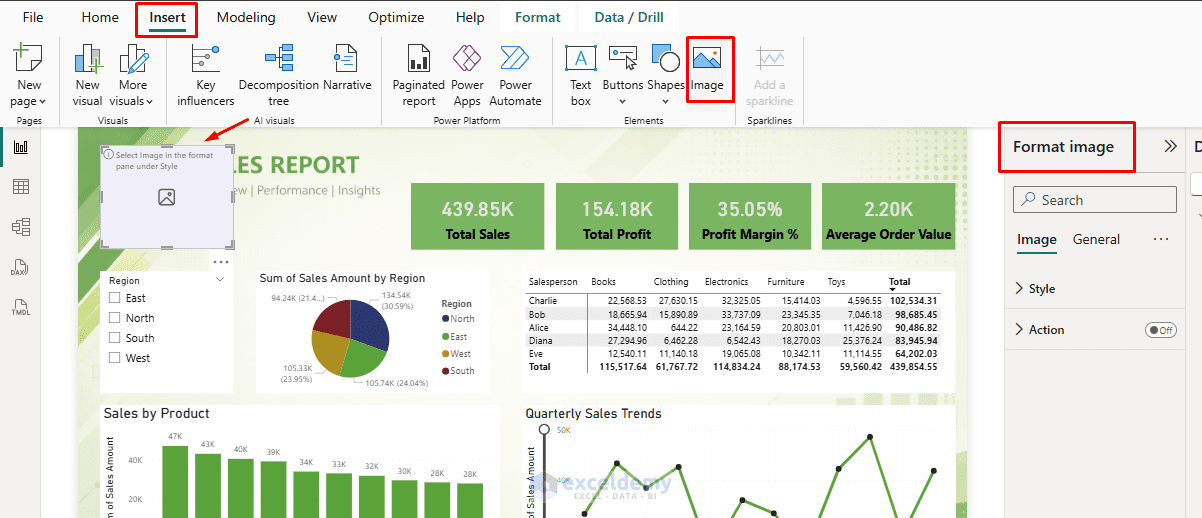Open the New page dropdown arrow

pos(42,102)
